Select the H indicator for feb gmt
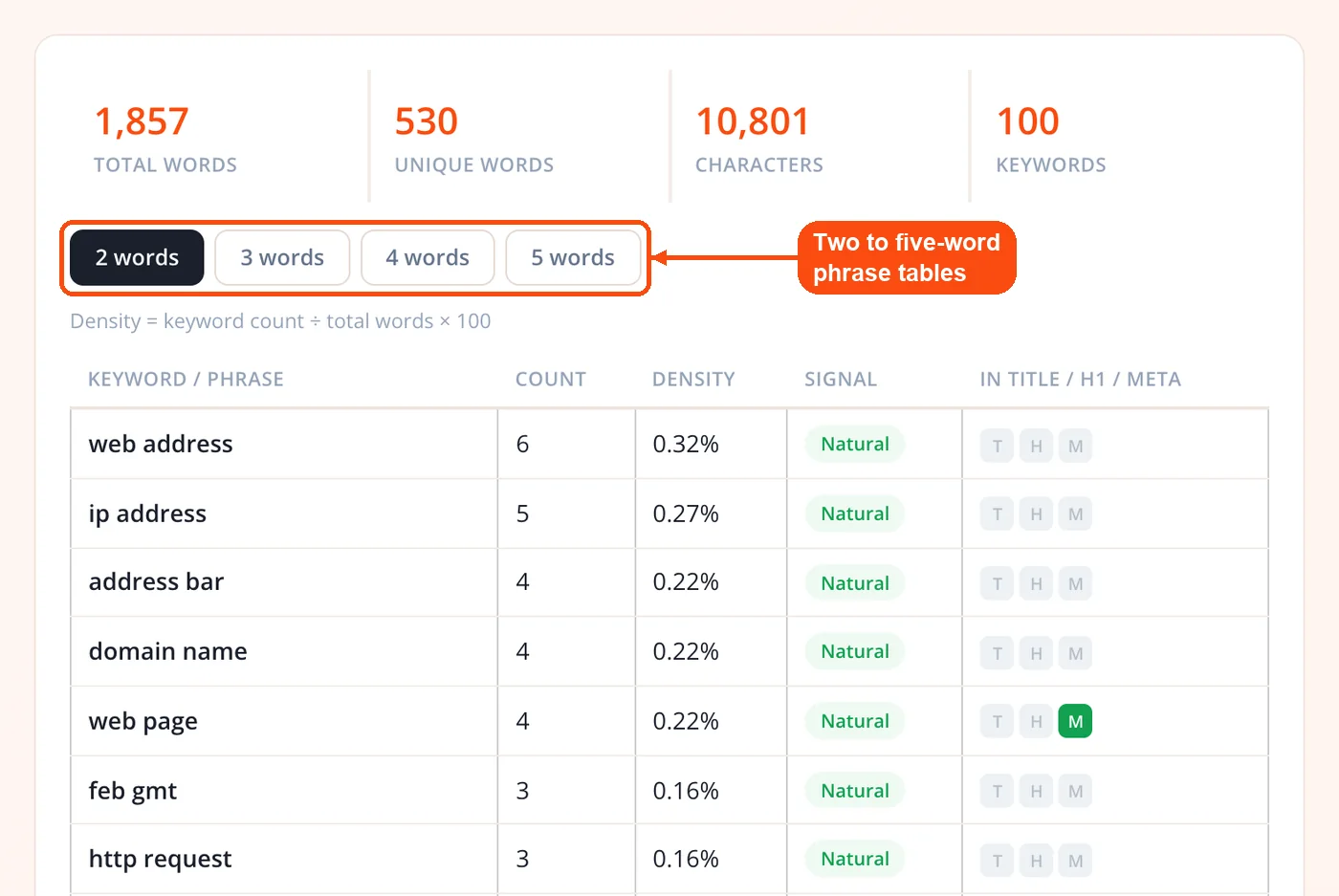 click(1036, 791)
